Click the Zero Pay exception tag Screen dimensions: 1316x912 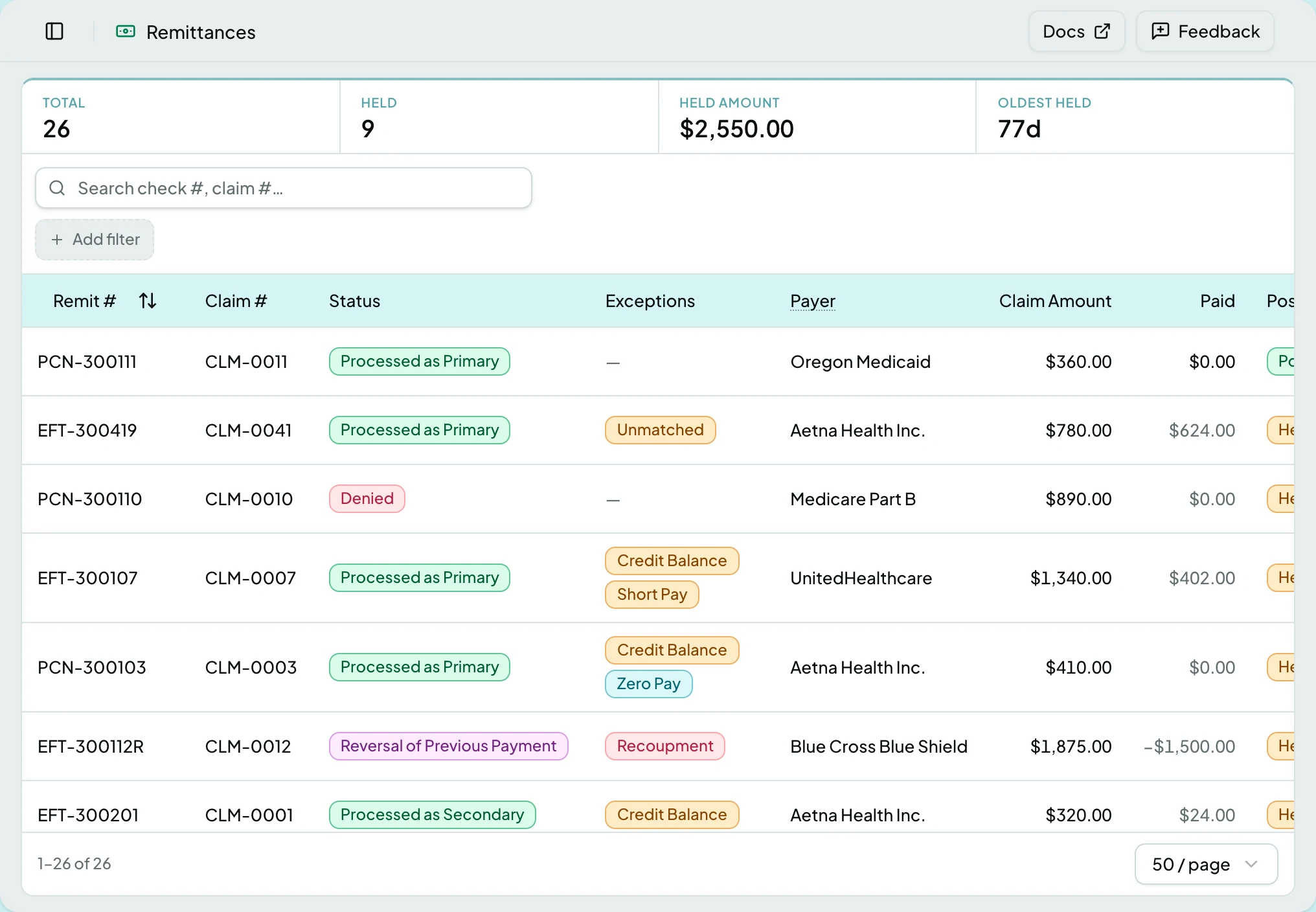click(649, 684)
